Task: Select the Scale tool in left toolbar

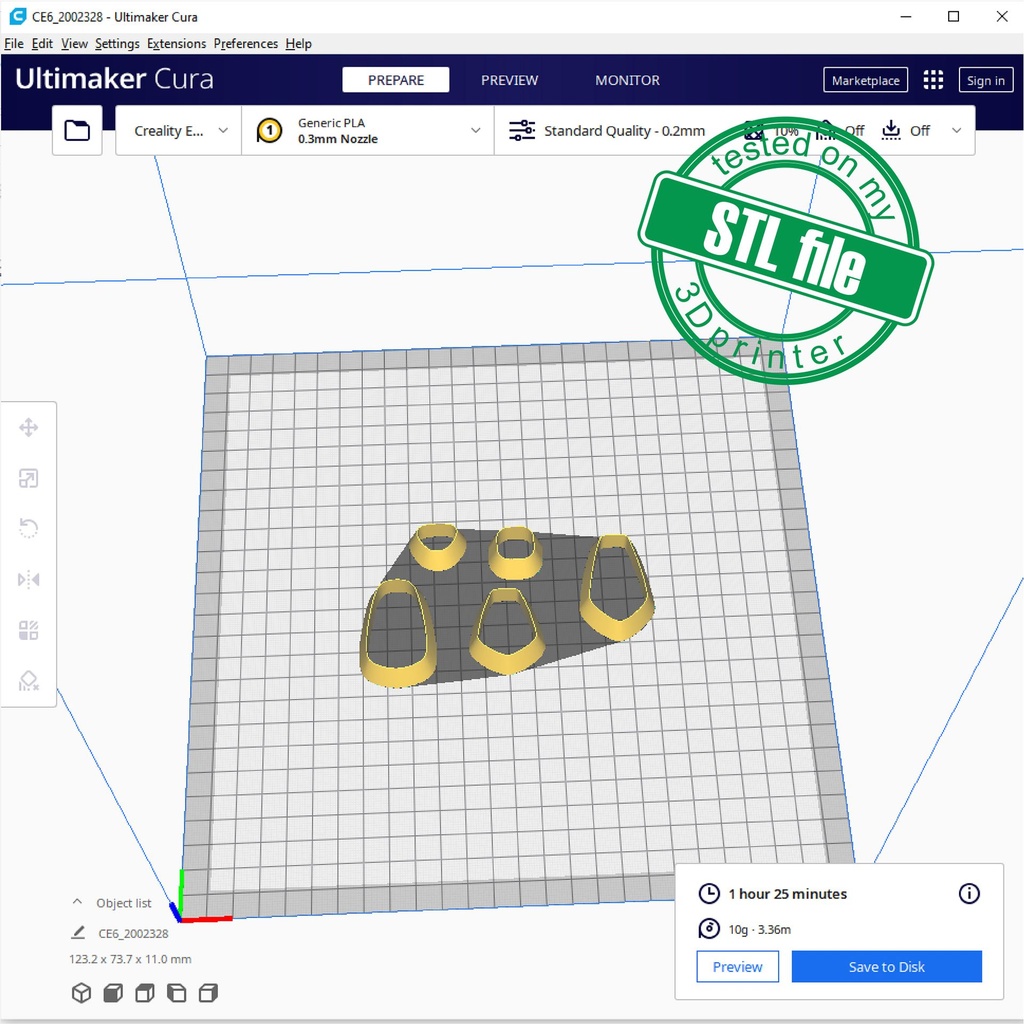Action: point(29,479)
